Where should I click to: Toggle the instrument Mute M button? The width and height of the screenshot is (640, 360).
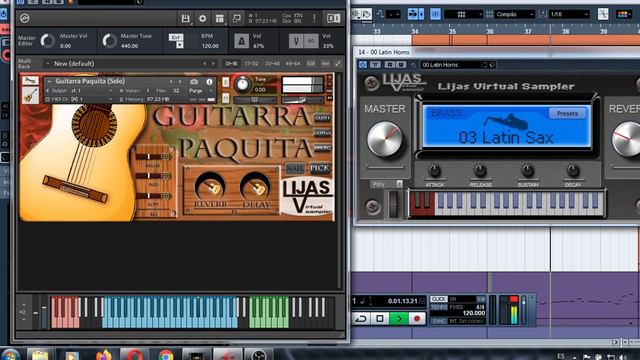tap(225, 98)
